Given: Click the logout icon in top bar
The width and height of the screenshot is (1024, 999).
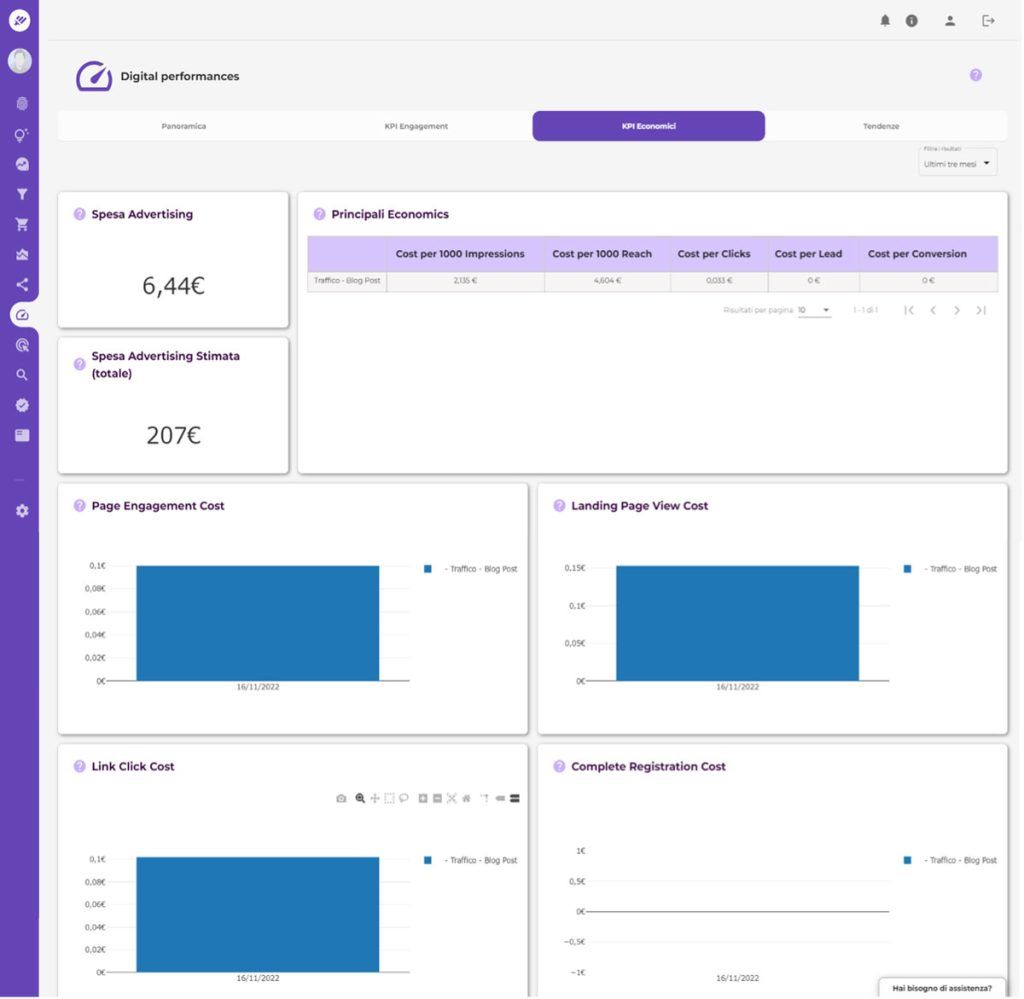Looking at the screenshot, I should (988, 21).
